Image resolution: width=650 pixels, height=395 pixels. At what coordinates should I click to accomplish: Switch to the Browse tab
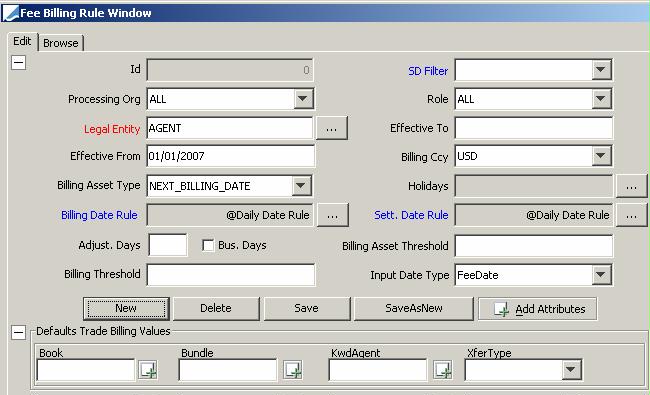click(x=61, y=43)
